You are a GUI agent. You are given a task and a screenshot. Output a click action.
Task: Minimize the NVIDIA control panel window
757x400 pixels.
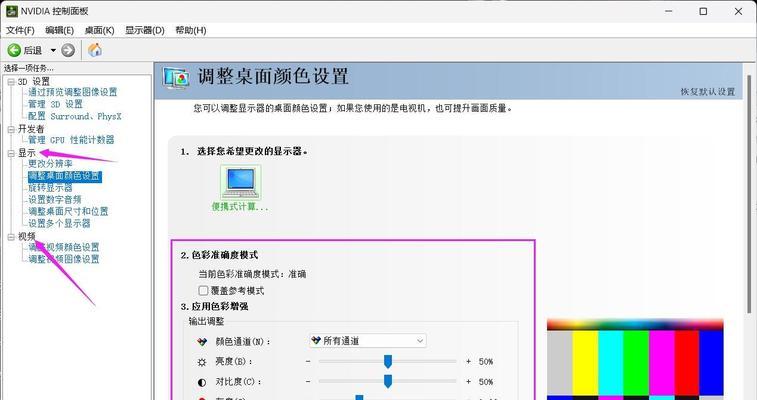click(x=669, y=11)
